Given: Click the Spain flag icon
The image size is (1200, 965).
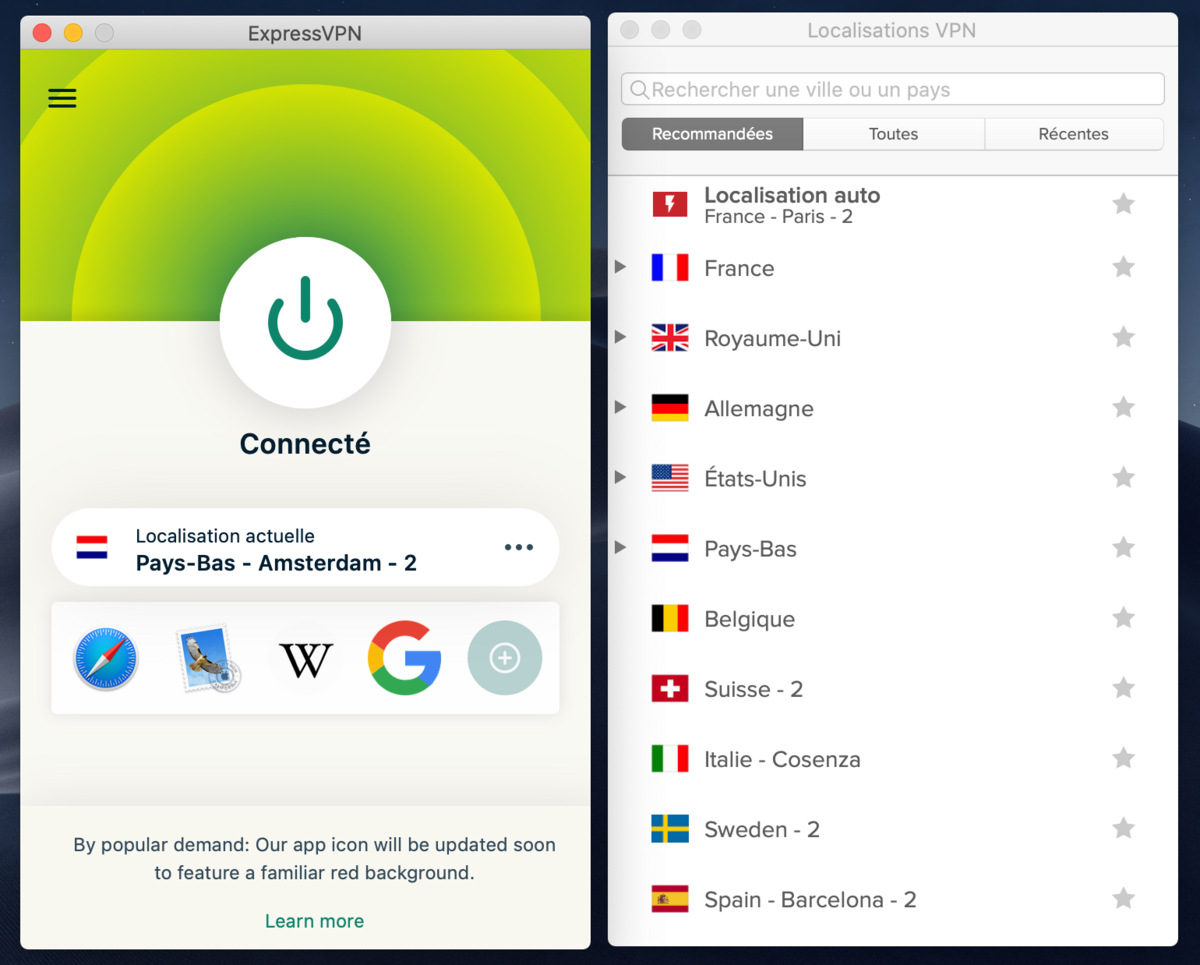Looking at the screenshot, I should point(670,899).
